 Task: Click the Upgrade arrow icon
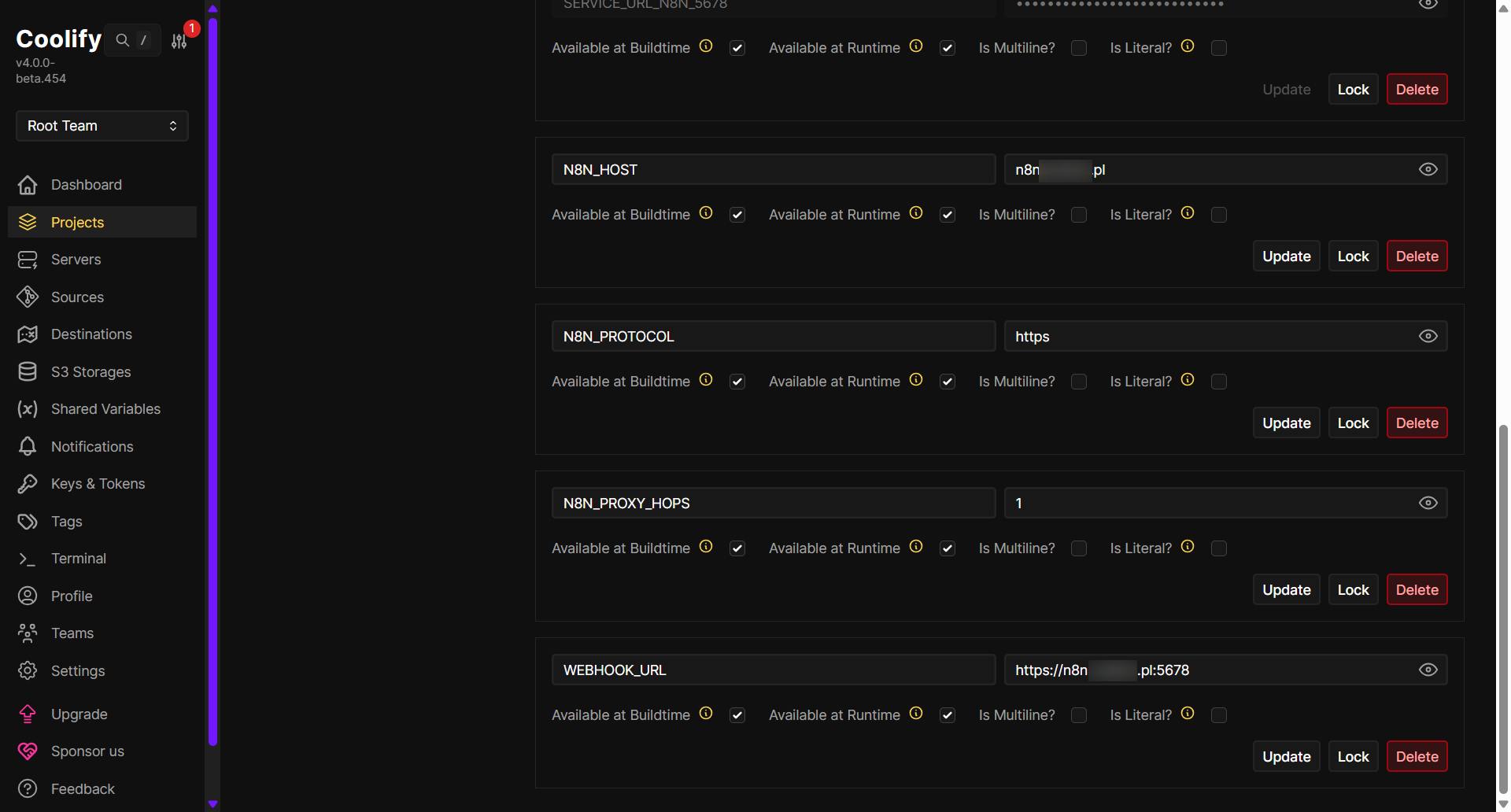tap(28, 714)
